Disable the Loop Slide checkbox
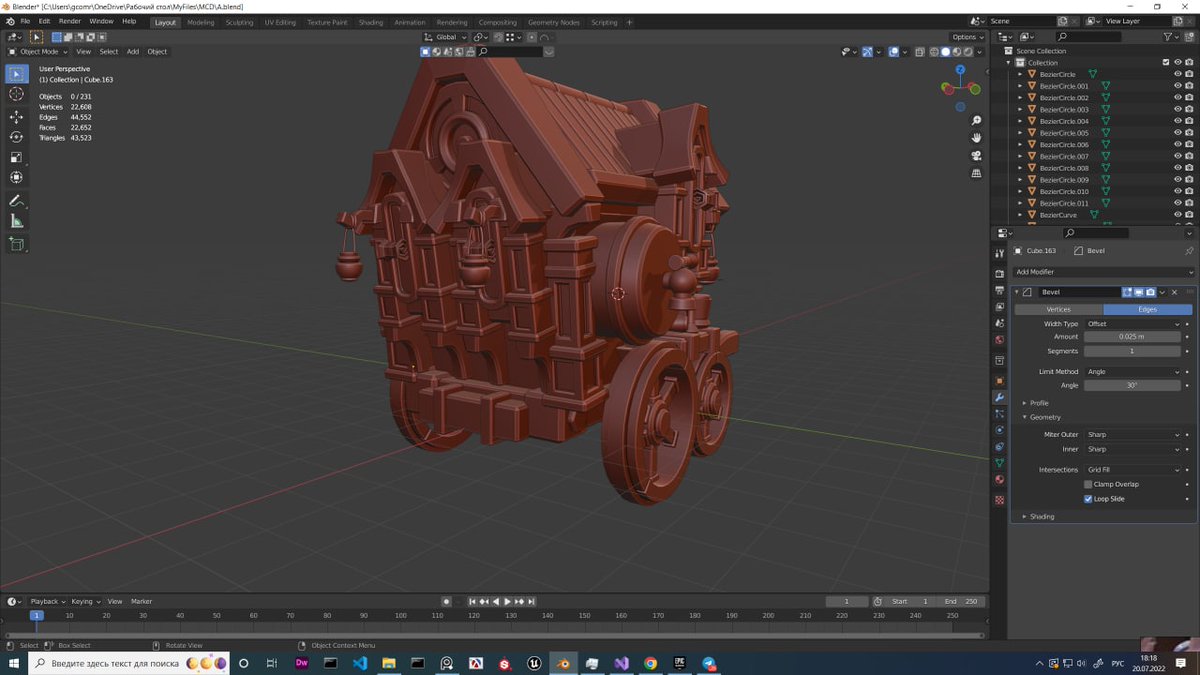 pos(1088,498)
